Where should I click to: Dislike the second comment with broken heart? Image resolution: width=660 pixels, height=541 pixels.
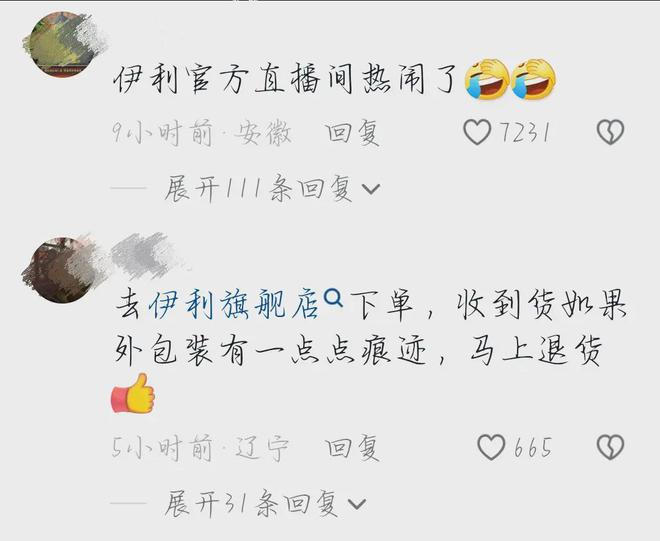[x=610, y=447]
